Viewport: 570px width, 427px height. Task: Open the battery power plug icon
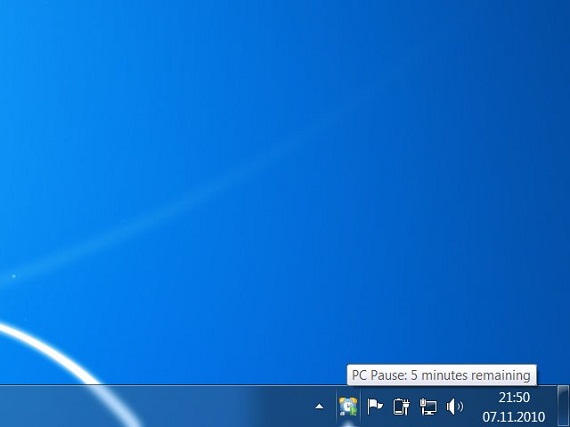(402, 406)
